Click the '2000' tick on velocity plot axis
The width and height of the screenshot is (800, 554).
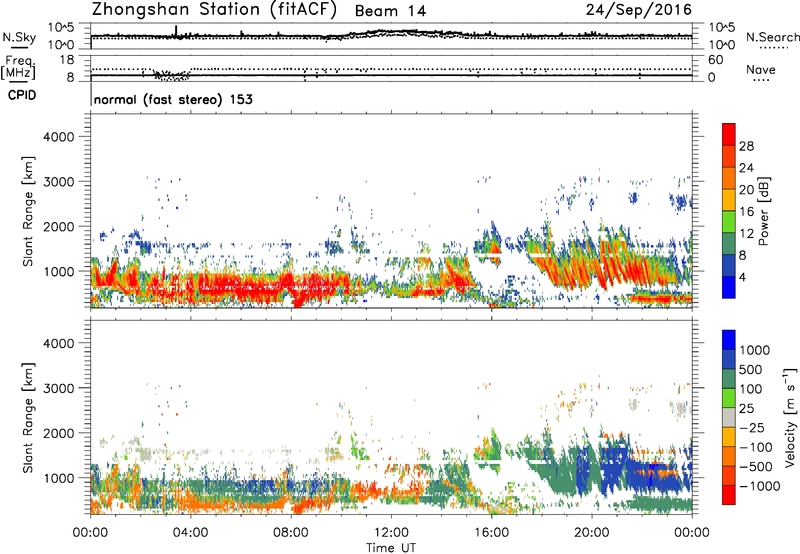(x=58, y=433)
